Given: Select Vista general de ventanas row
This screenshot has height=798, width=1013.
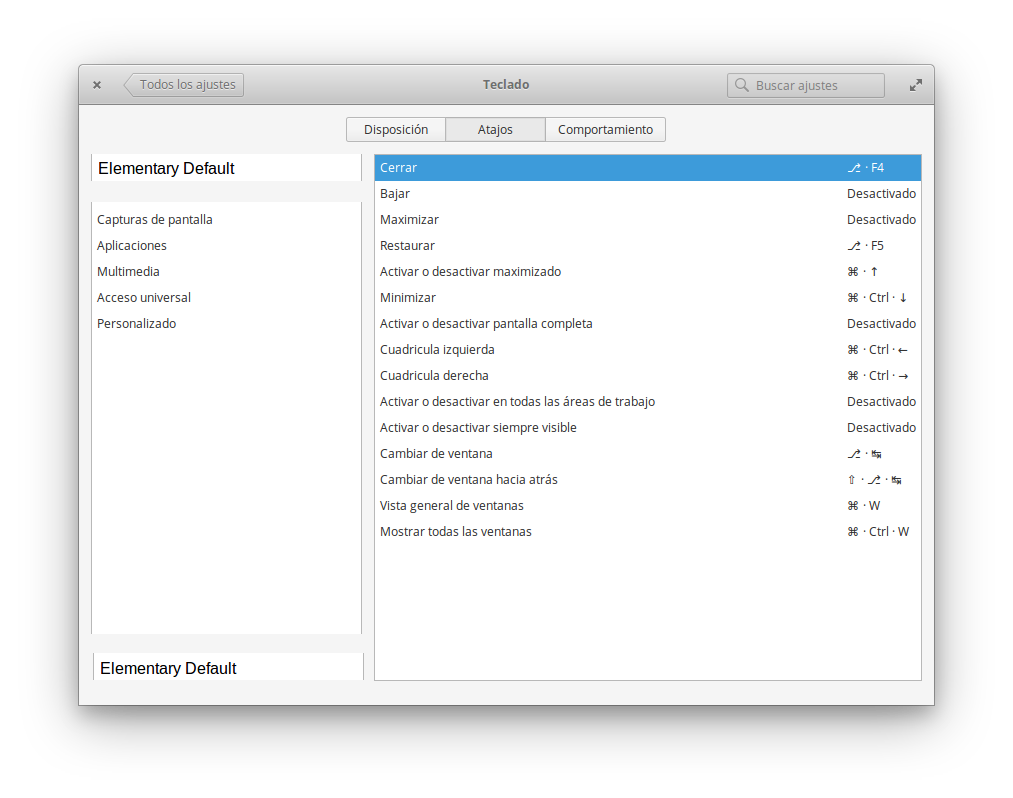Looking at the screenshot, I should tap(648, 505).
